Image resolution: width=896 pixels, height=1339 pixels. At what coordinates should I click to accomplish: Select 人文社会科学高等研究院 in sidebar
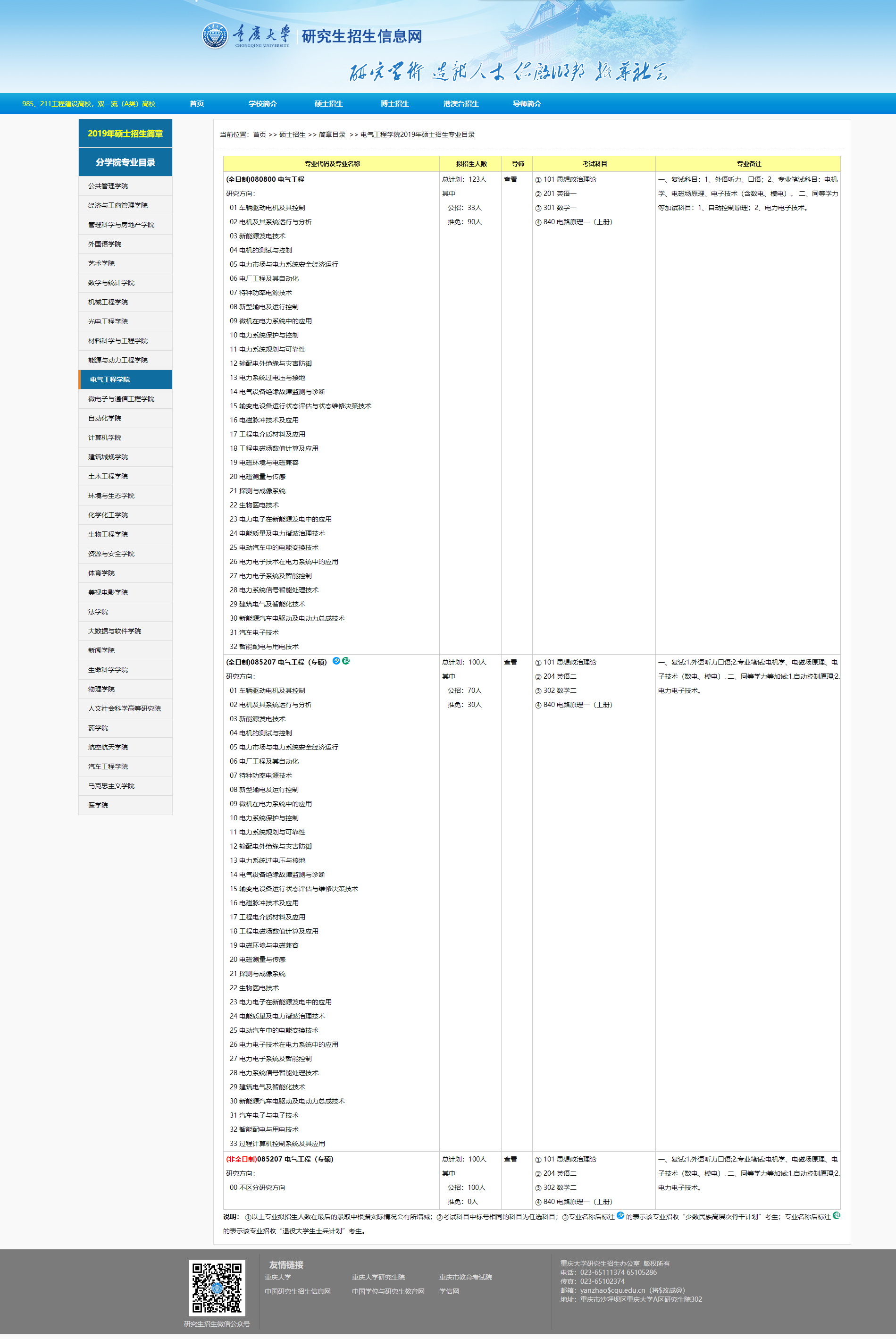click(x=125, y=708)
